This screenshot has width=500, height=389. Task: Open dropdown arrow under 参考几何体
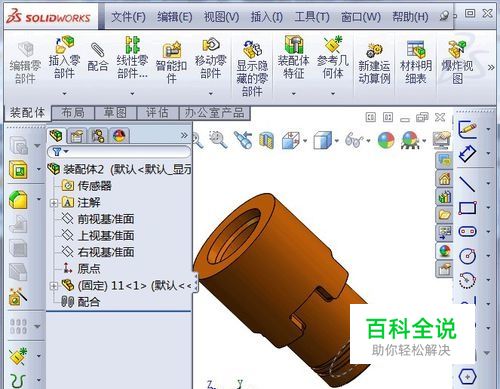click(x=333, y=94)
